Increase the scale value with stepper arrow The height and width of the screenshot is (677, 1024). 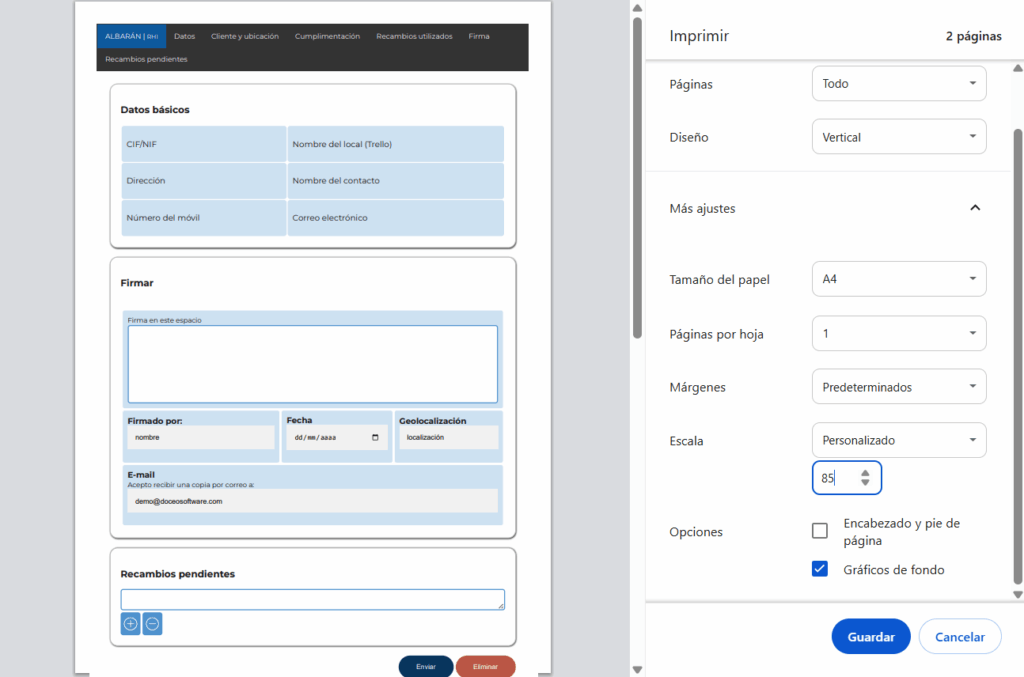click(x=865, y=472)
